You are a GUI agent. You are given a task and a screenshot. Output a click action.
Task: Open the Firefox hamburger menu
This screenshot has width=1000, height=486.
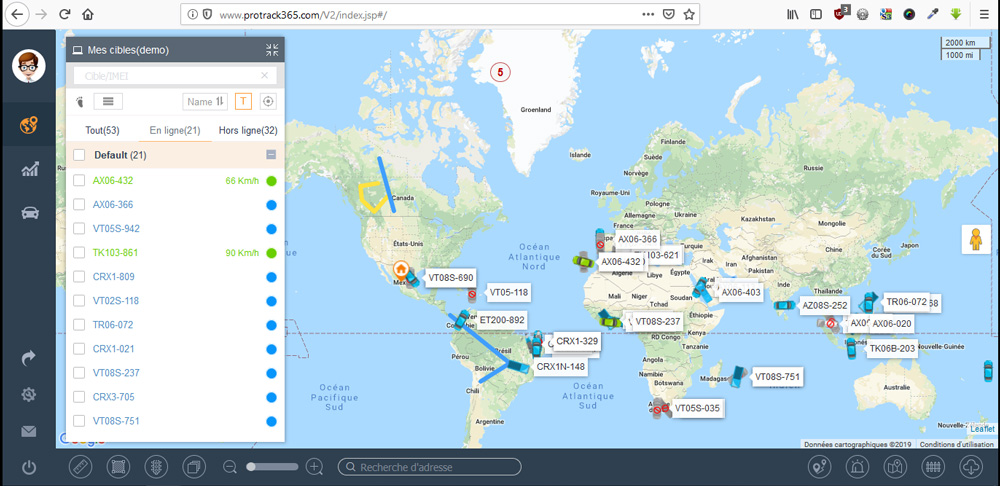click(x=985, y=14)
